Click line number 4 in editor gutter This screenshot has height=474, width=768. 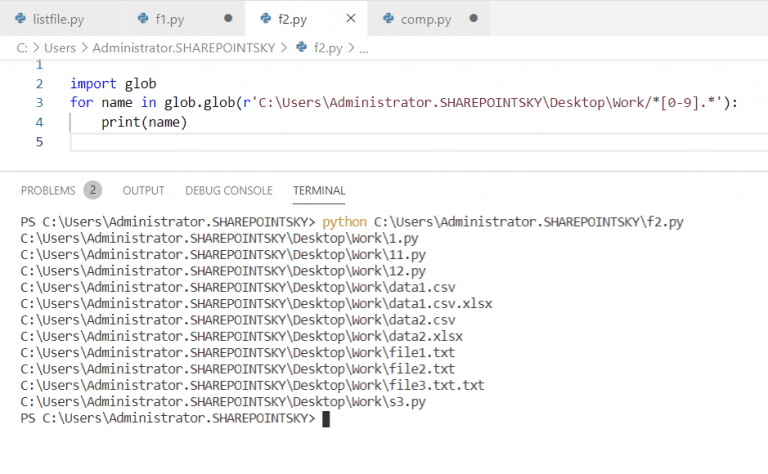(39, 122)
